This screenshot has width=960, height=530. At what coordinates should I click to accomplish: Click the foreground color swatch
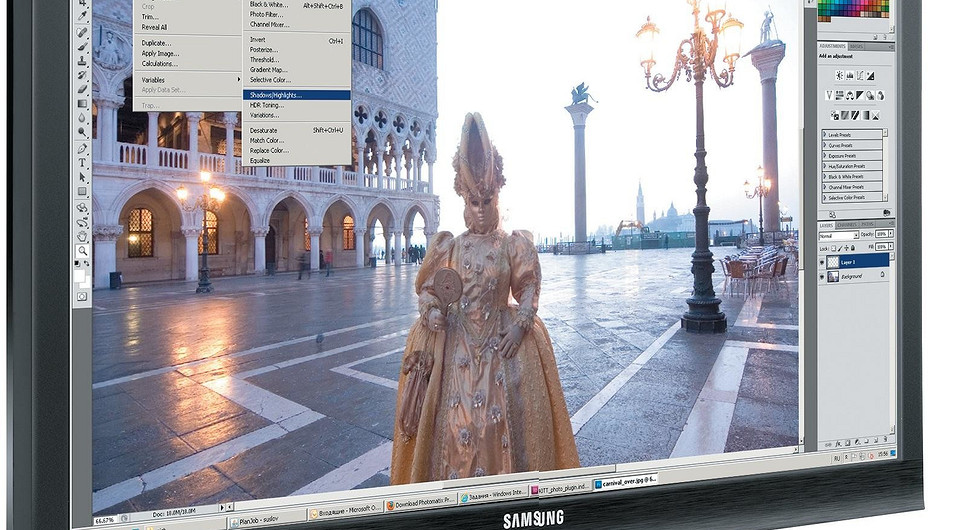pyautogui.click(x=80, y=275)
